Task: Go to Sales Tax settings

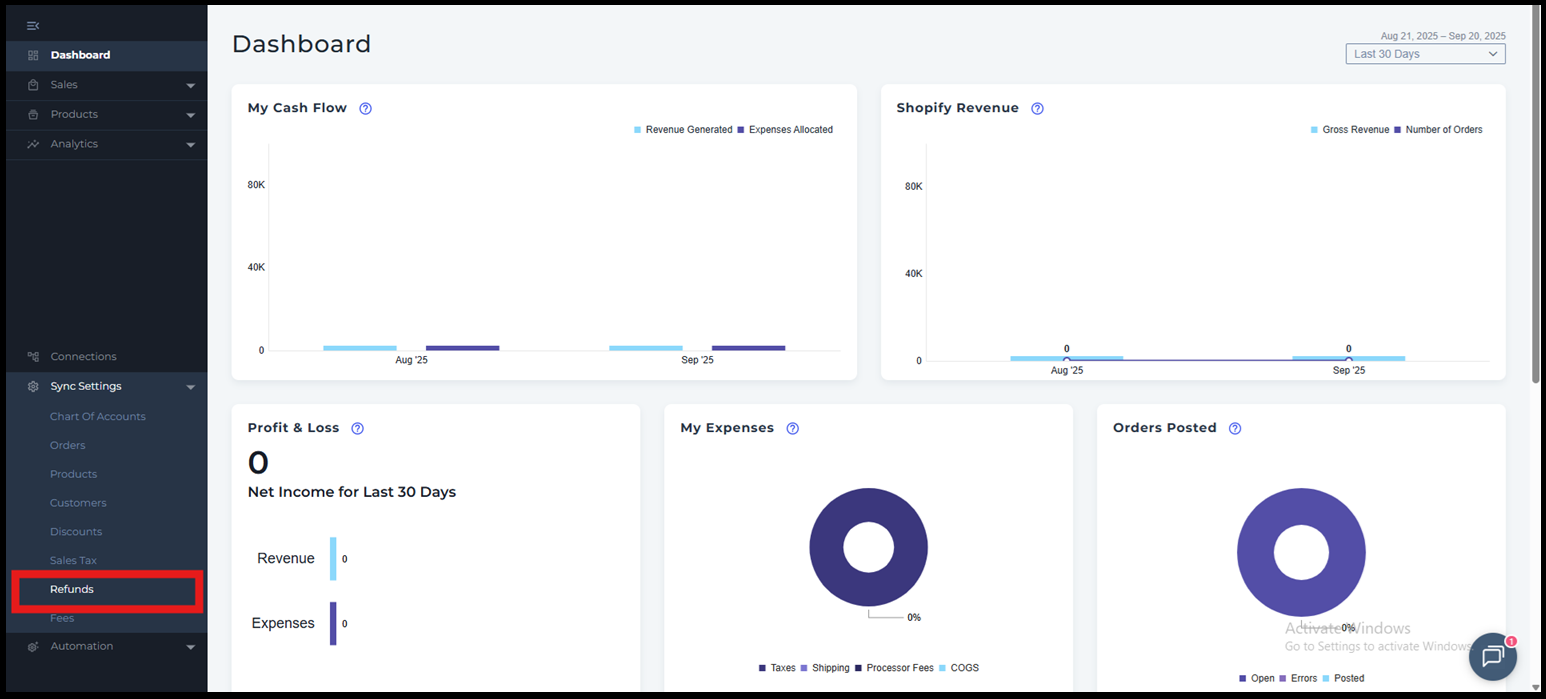Action: 73,561
